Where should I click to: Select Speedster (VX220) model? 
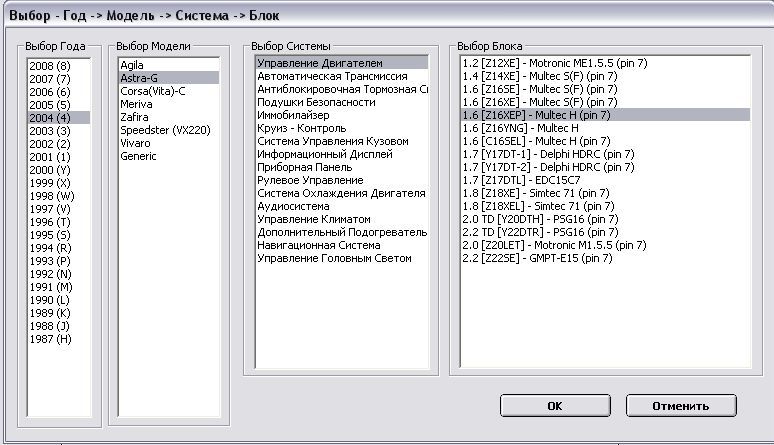(165, 129)
